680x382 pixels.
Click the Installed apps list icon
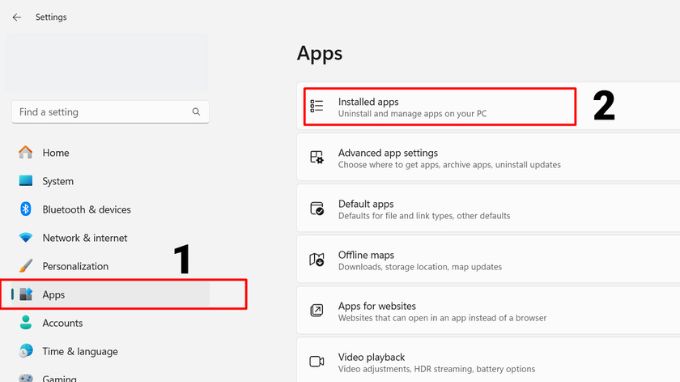(x=317, y=106)
